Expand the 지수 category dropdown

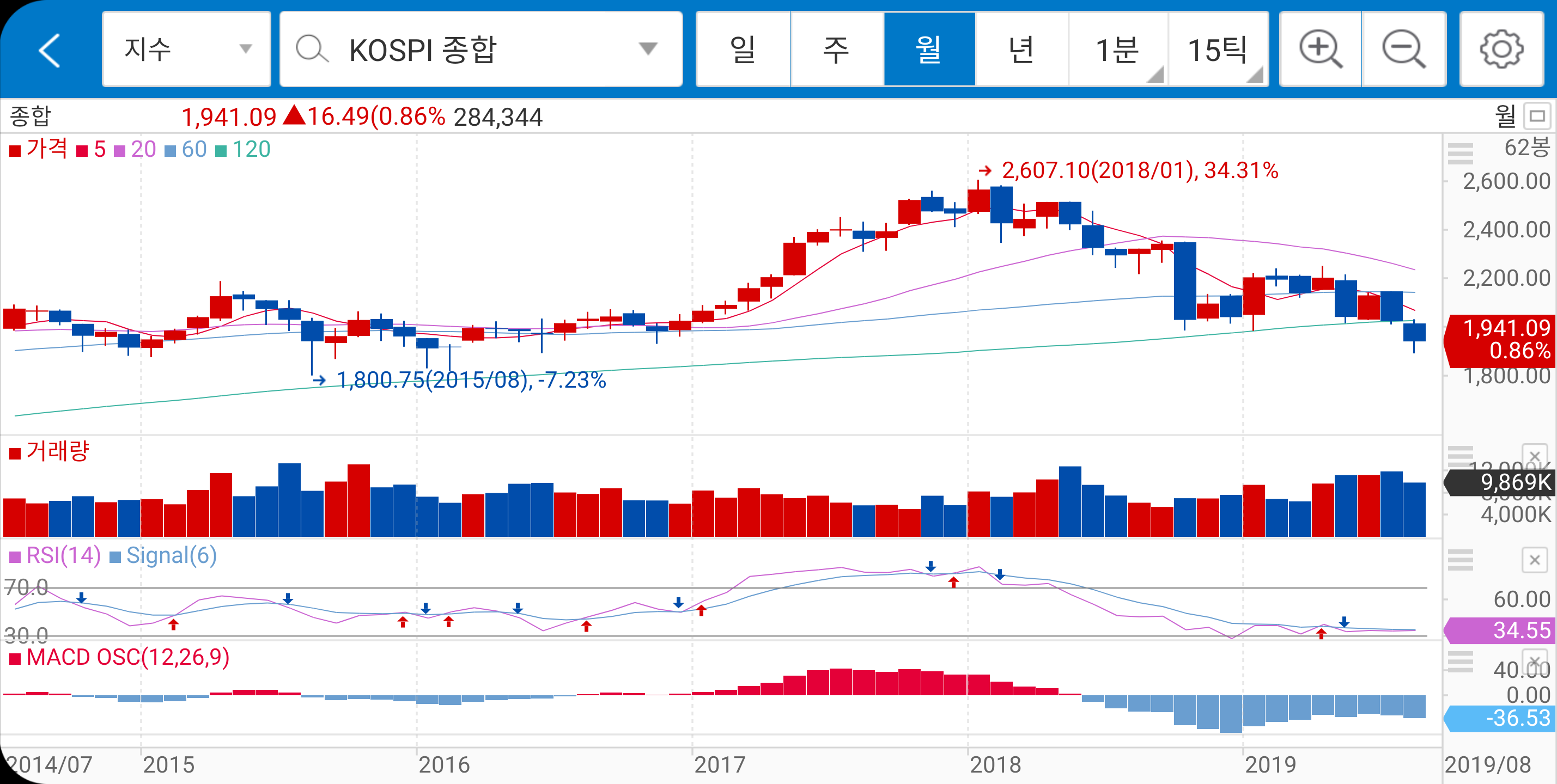pos(245,50)
